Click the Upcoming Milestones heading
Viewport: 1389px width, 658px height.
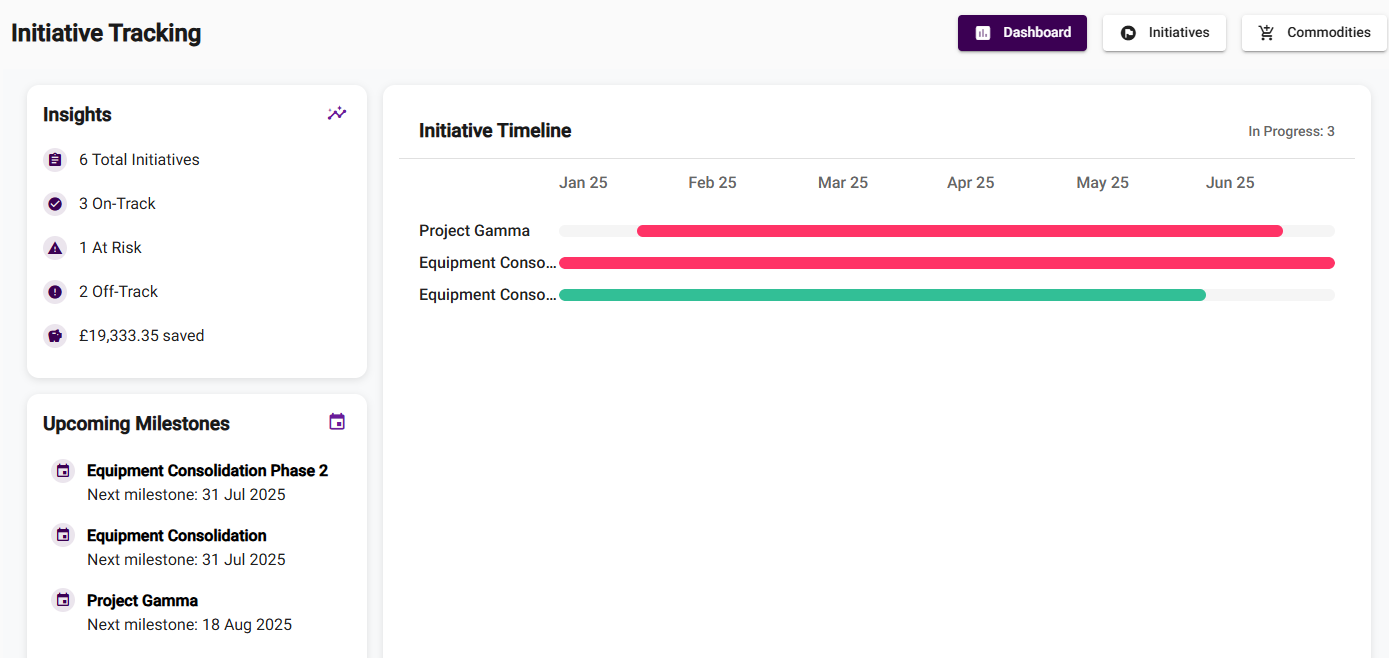point(136,424)
